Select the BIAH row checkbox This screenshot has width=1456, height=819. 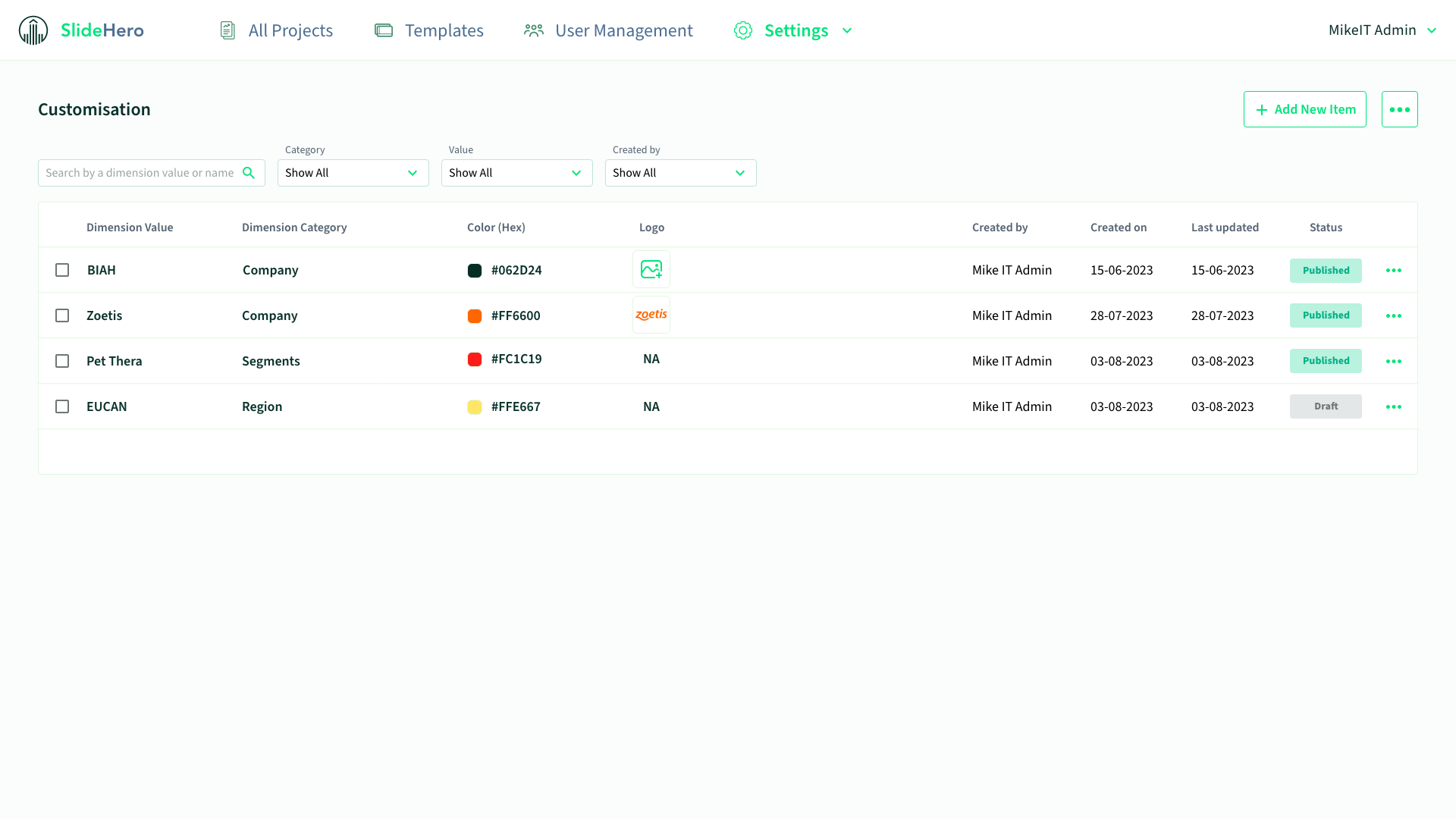pos(62,270)
